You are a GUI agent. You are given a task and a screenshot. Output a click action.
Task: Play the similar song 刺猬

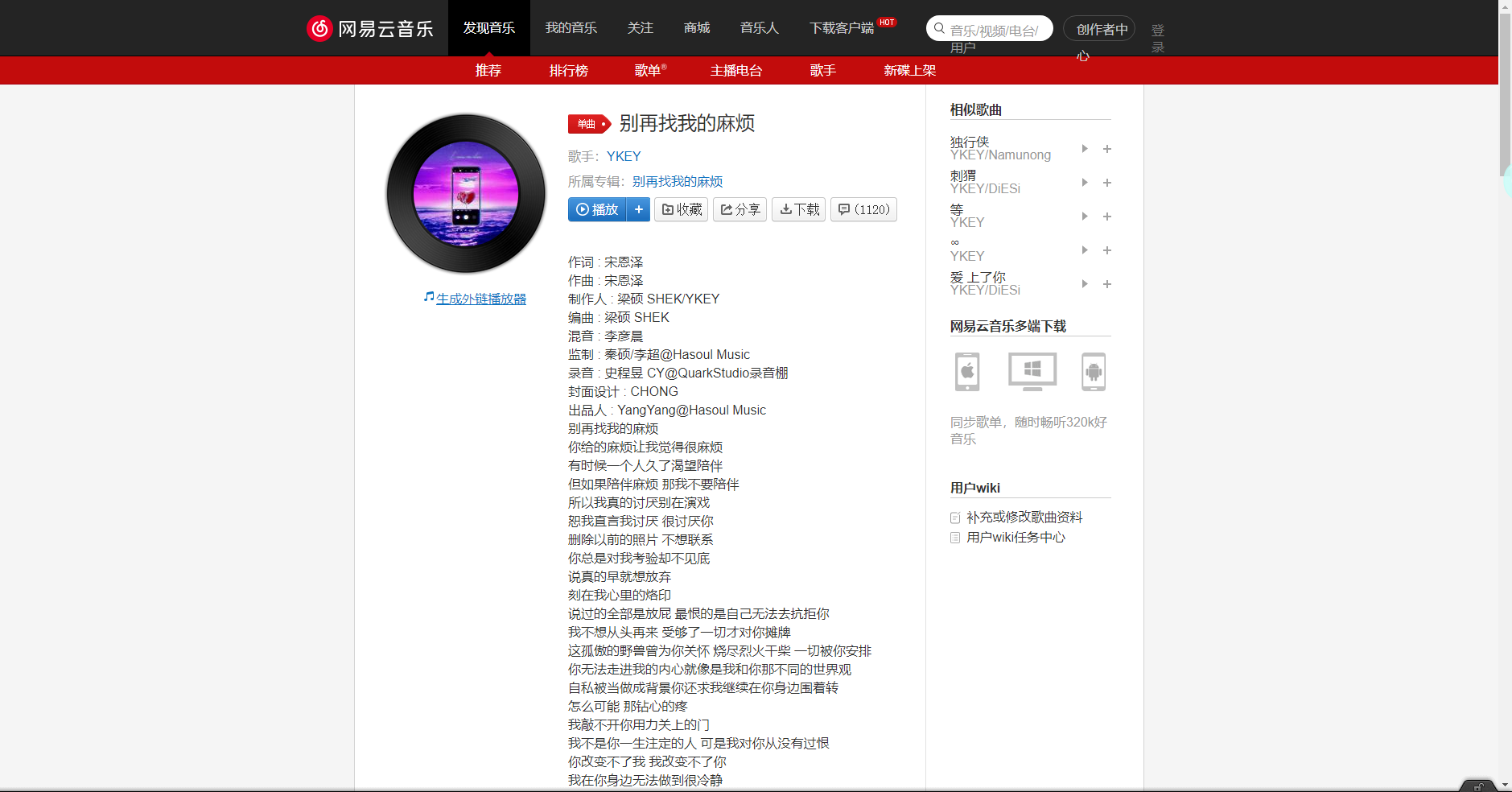pyautogui.click(x=1084, y=182)
